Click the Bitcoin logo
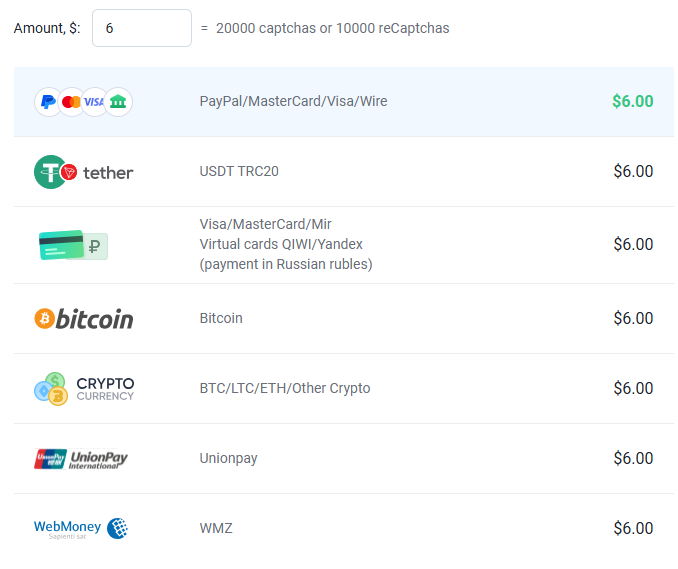This screenshot has height=569, width=678. click(x=83, y=318)
